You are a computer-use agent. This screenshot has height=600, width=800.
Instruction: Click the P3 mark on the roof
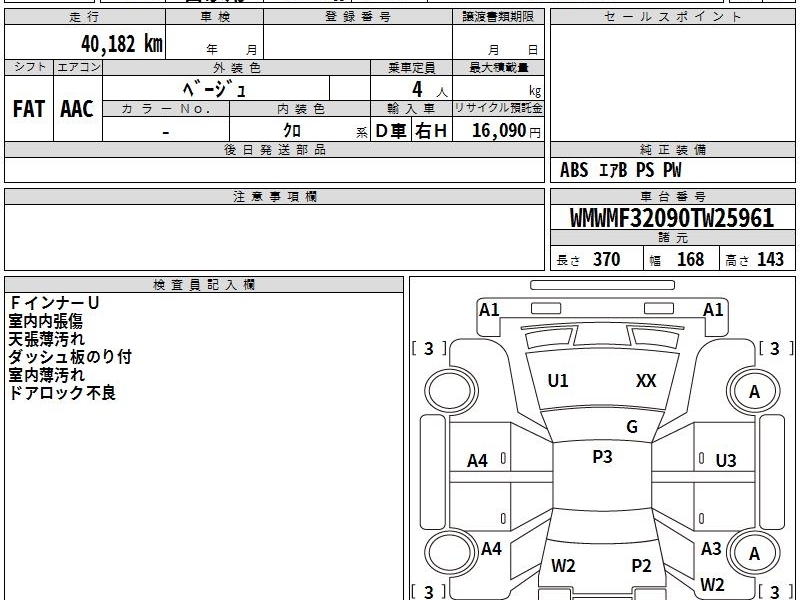602,457
